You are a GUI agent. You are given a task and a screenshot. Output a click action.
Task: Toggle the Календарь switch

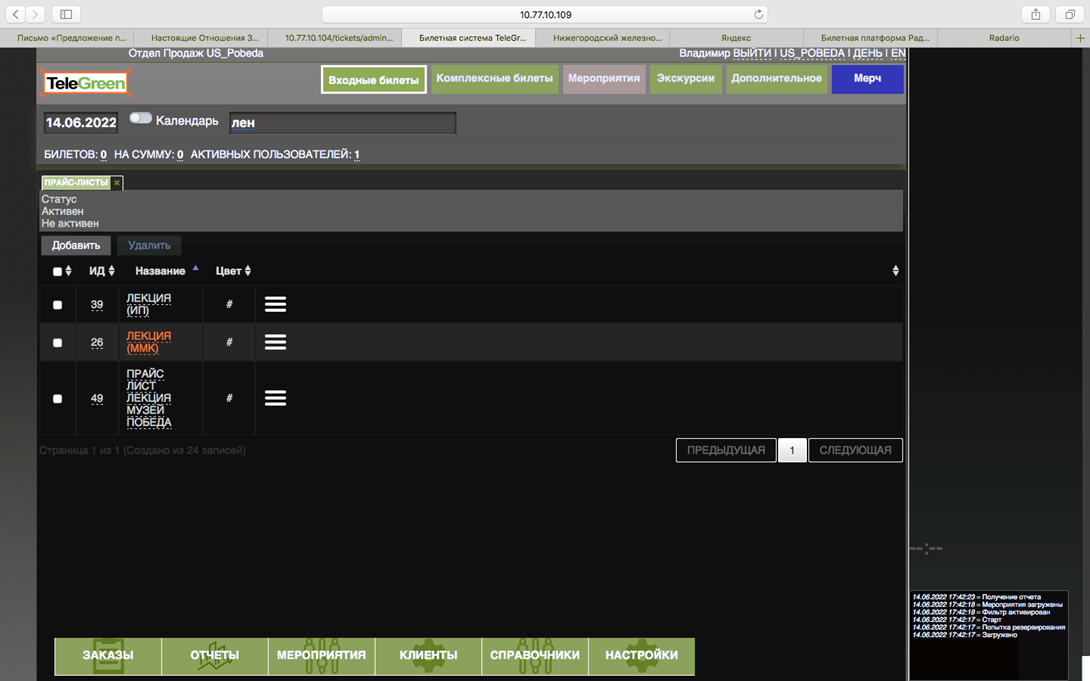coord(140,119)
